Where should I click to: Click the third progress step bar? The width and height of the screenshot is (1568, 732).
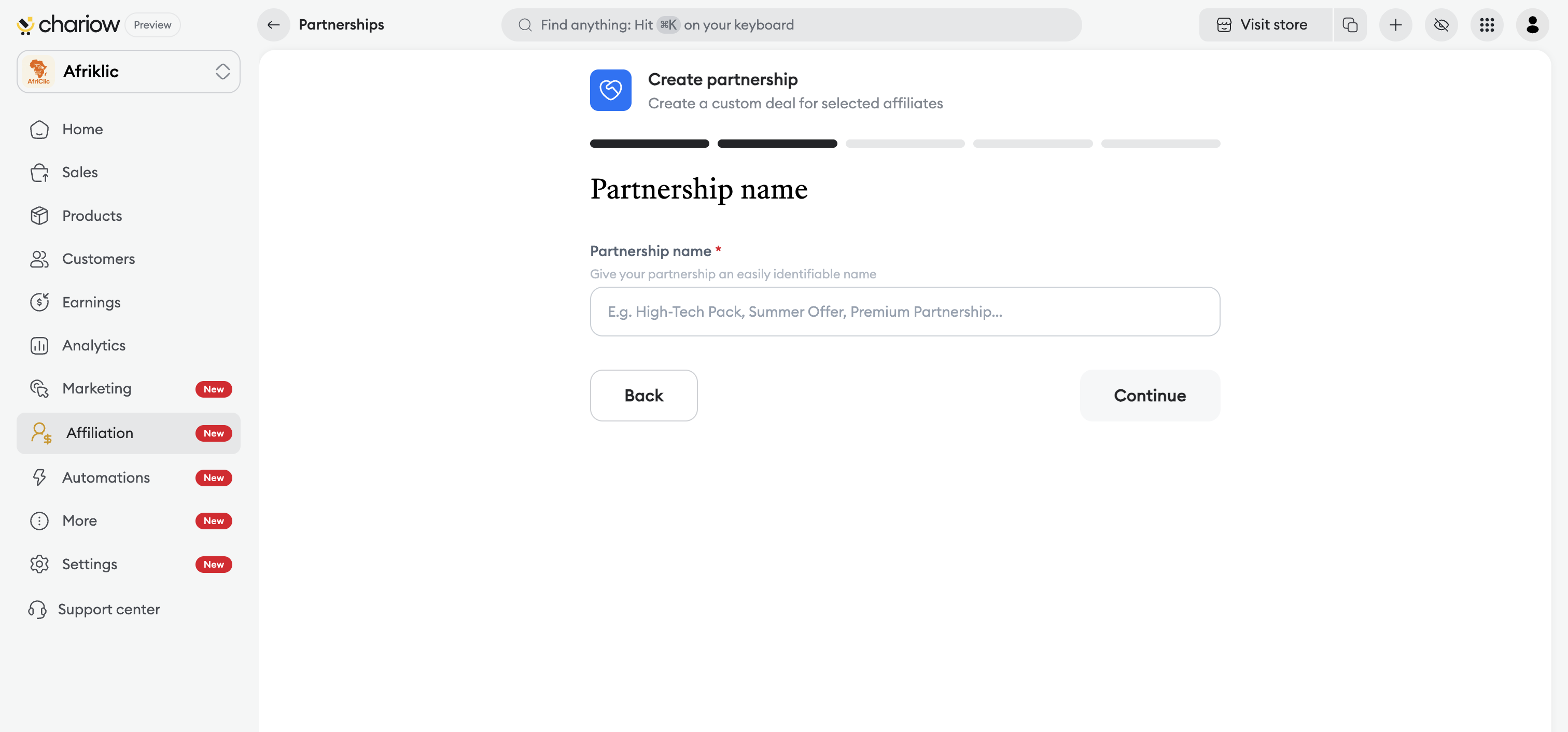click(904, 144)
